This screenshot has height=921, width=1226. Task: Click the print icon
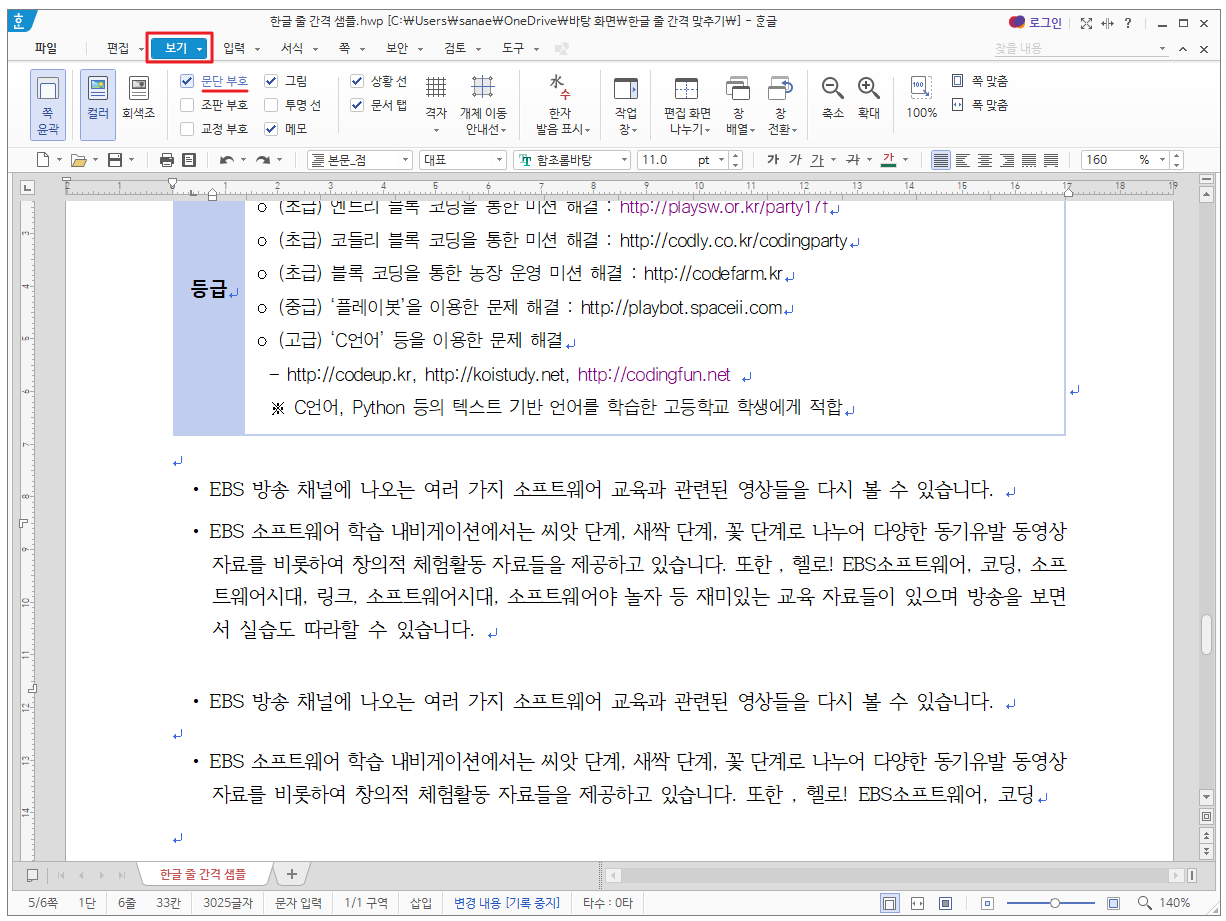click(x=167, y=160)
